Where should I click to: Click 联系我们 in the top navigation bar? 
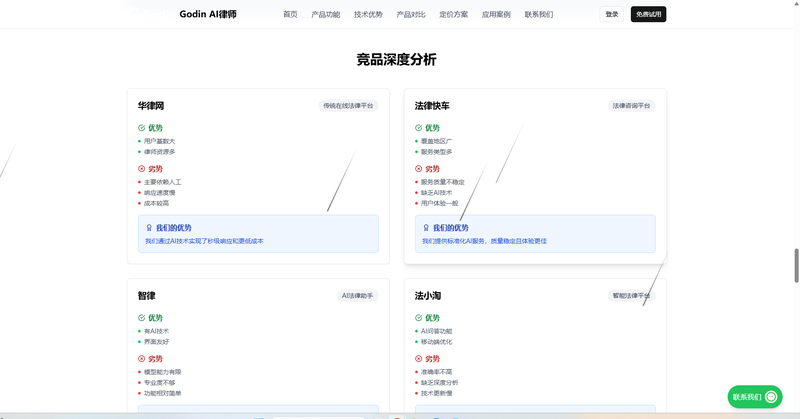539,14
